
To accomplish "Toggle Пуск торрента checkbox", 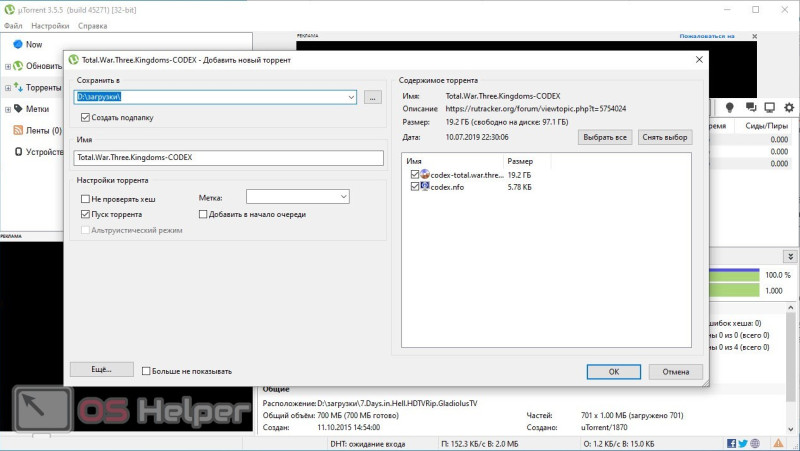I will tap(85, 214).
